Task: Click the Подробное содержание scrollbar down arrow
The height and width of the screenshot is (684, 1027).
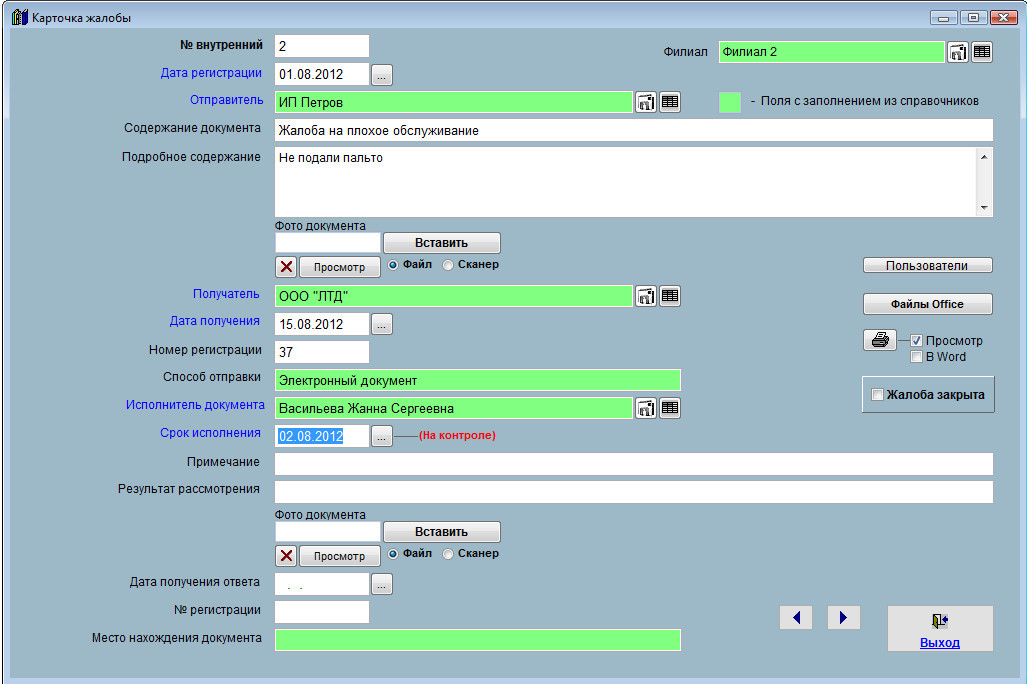Action: pyautogui.click(x=984, y=208)
